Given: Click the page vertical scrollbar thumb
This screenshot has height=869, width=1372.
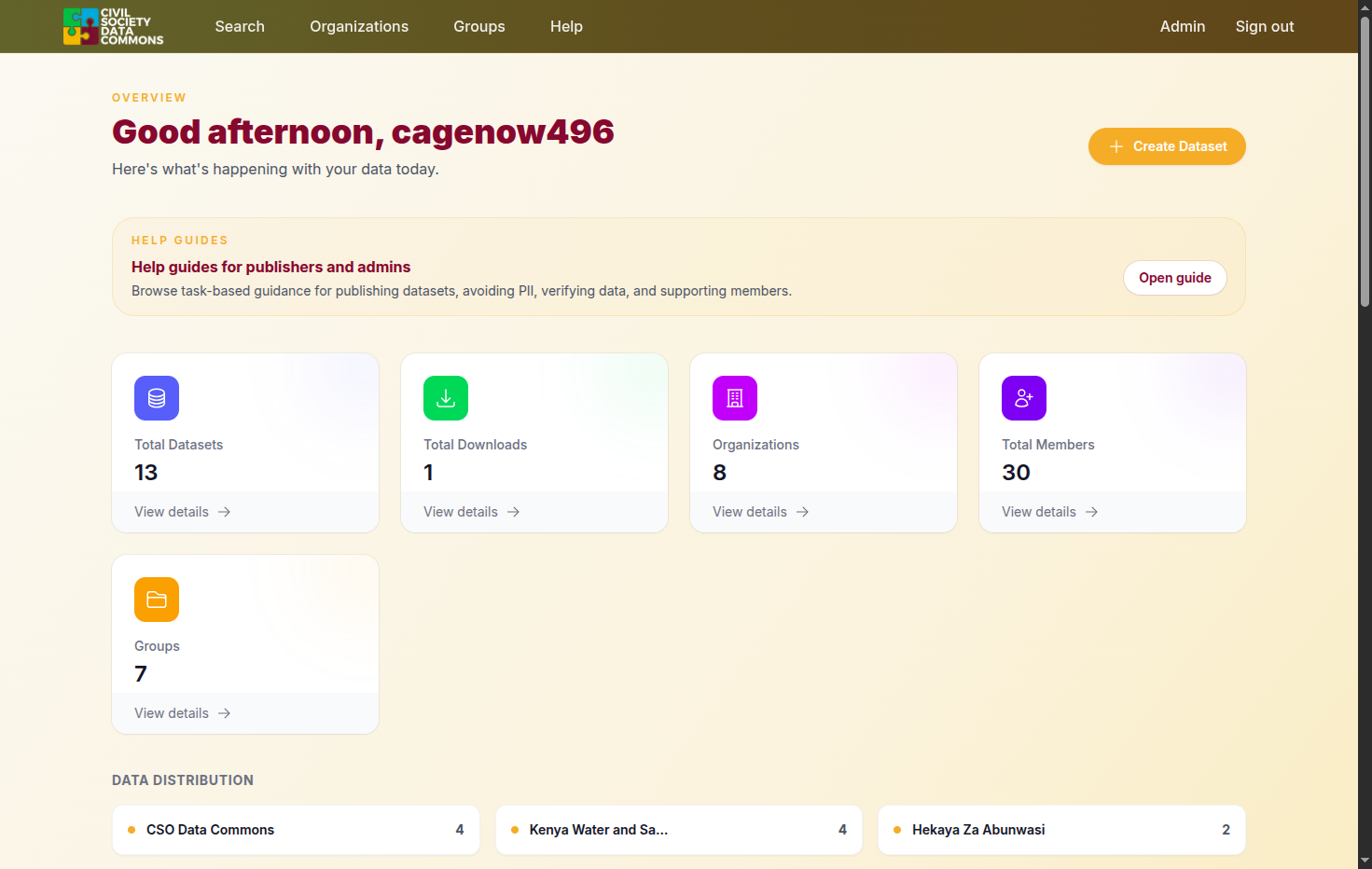Looking at the screenshot, I should coord(1365,162).
